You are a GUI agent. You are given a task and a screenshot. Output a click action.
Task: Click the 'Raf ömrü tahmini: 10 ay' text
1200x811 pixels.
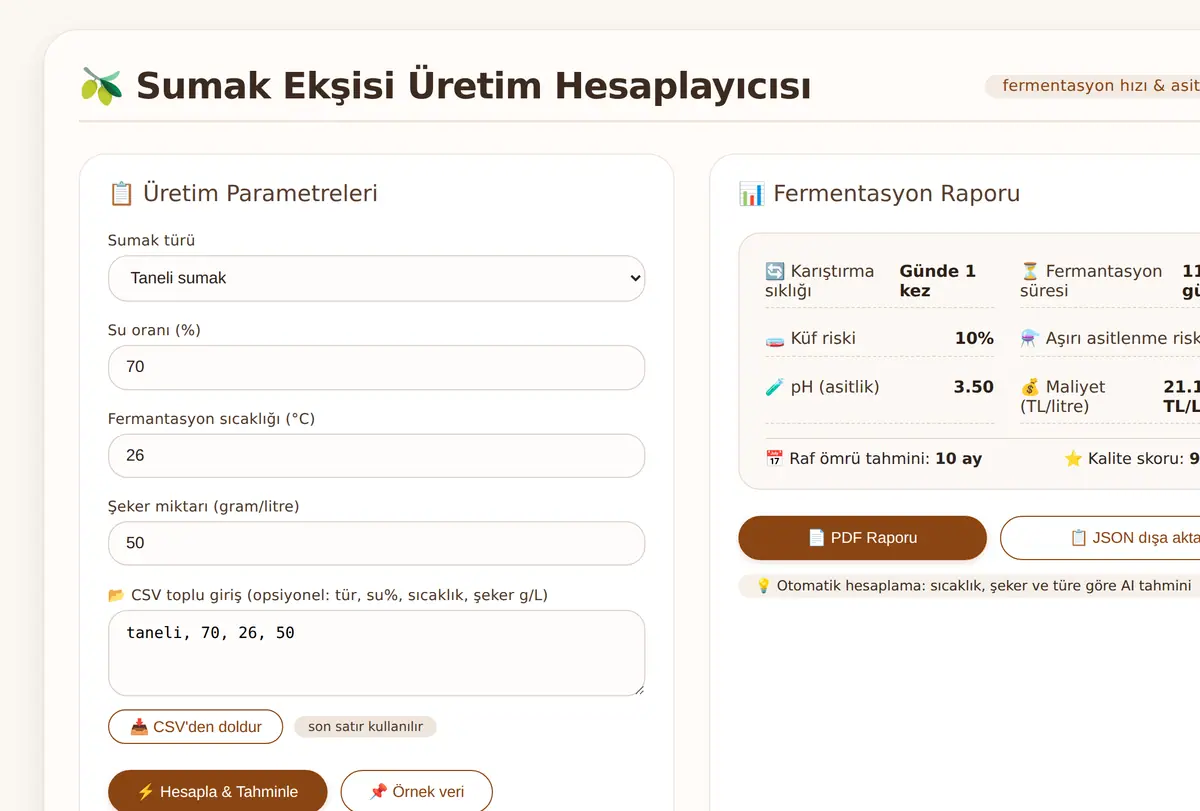coord(873,459)
